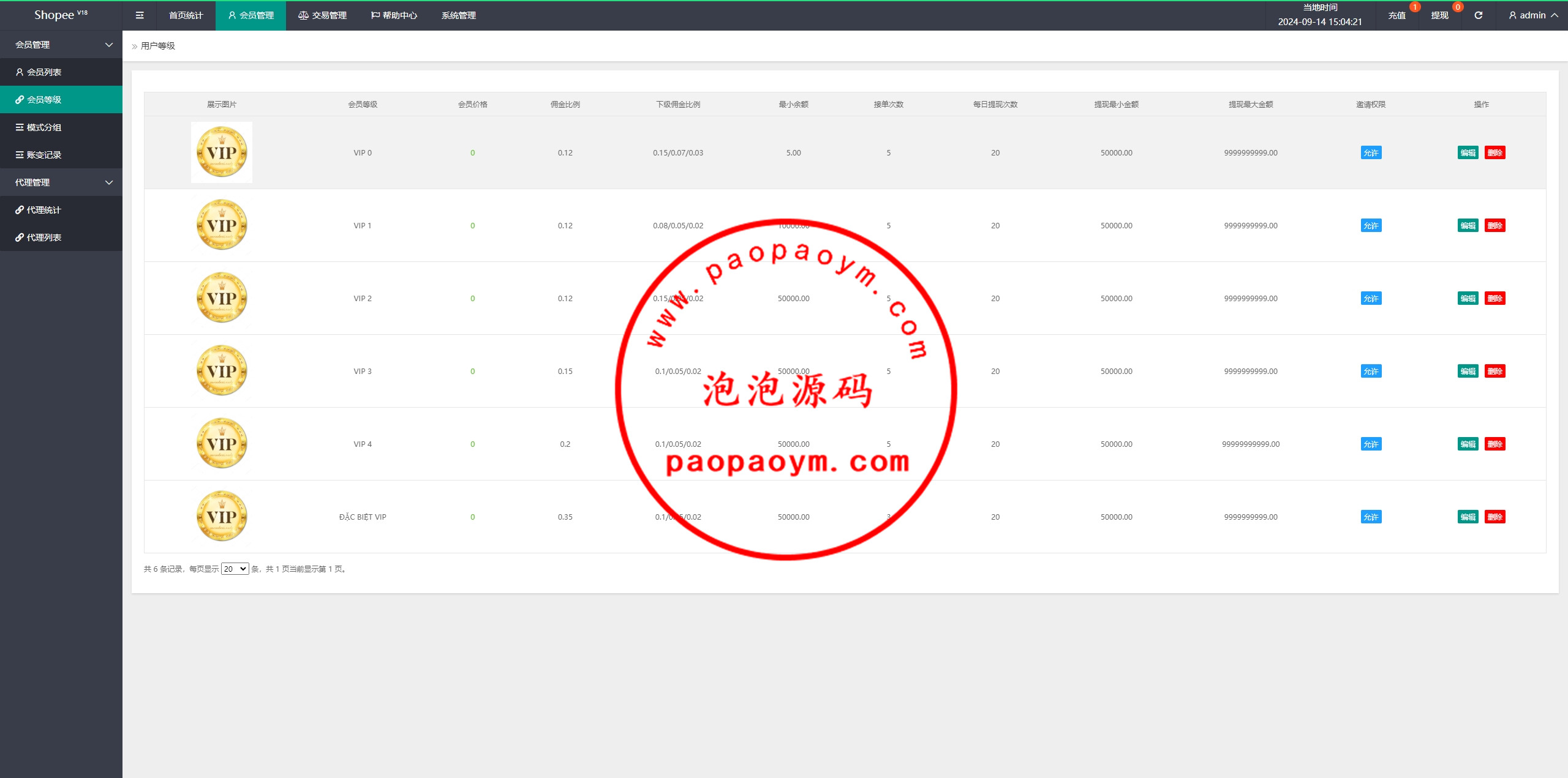Viewport: 1568px width, 778px height.
Task: Open the rows-per-page dropdown showing 20
Action: (235, 569)
